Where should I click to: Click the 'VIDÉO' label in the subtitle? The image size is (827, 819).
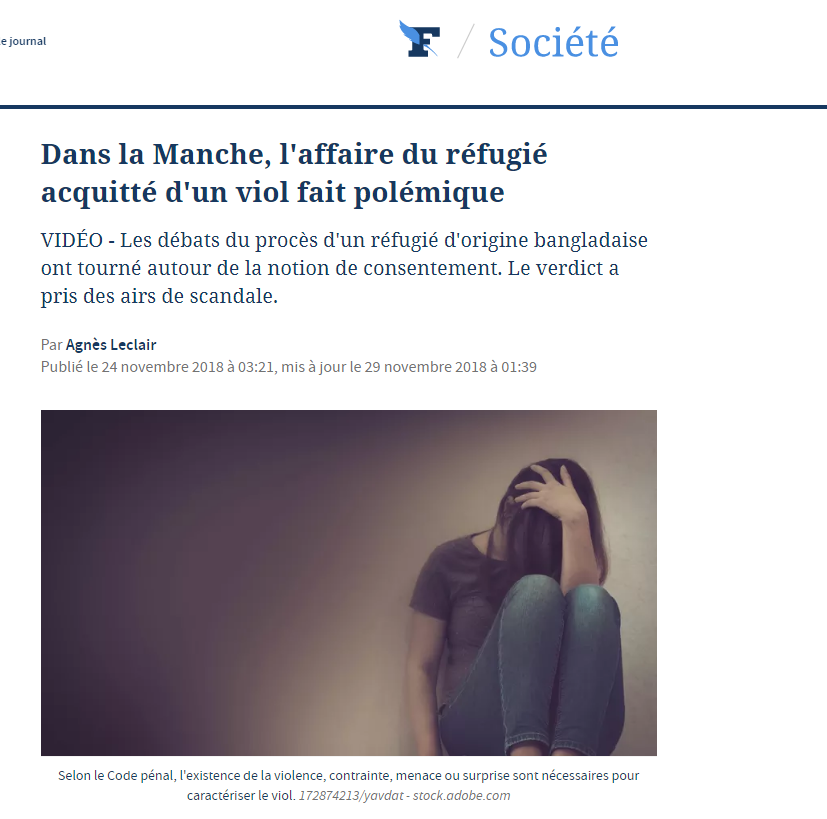pyautogui.click(x=72, y=240)
